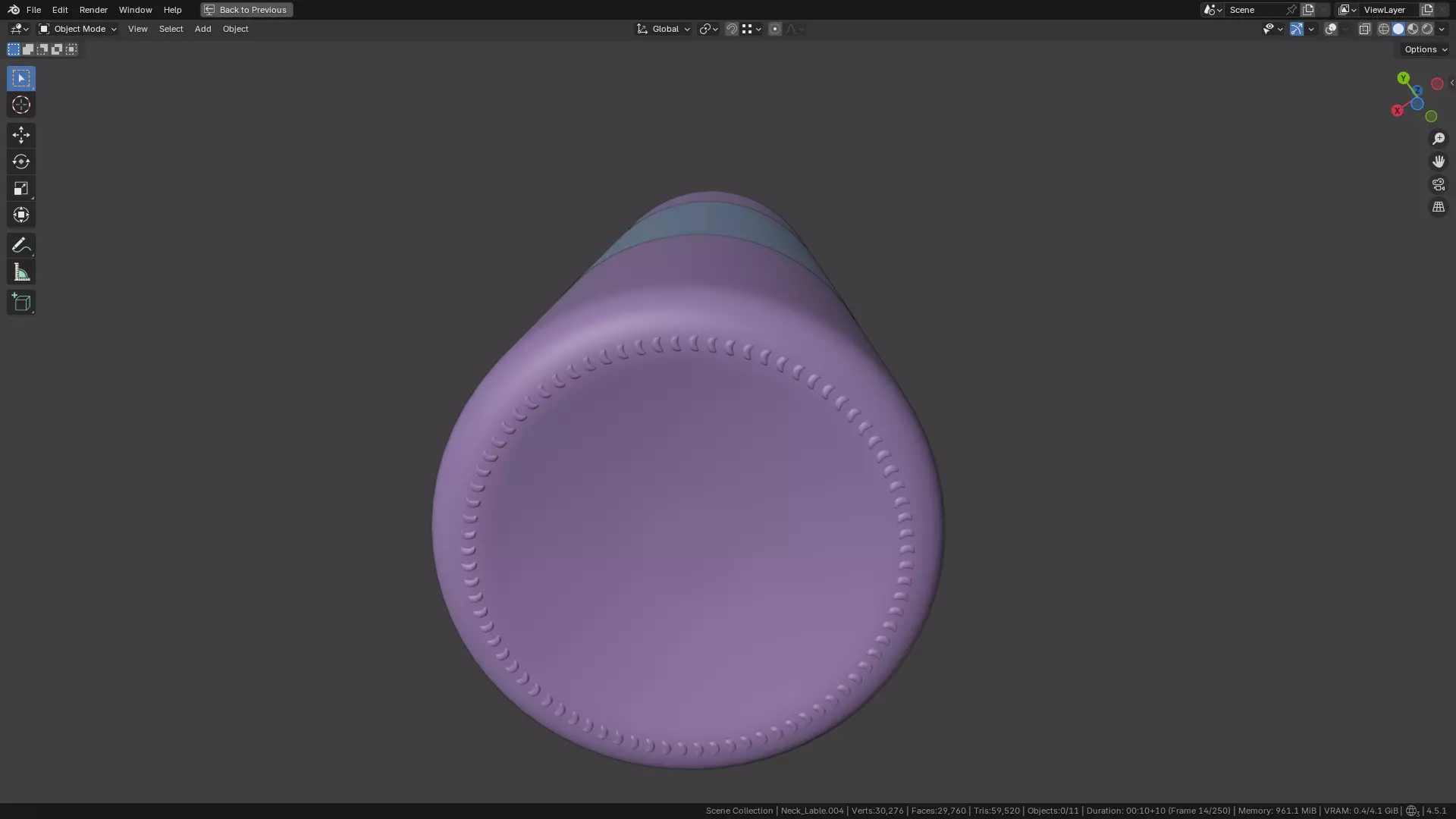1456x819 pixels.
Task: Open the Render menu
Action: tap(93, 10)
